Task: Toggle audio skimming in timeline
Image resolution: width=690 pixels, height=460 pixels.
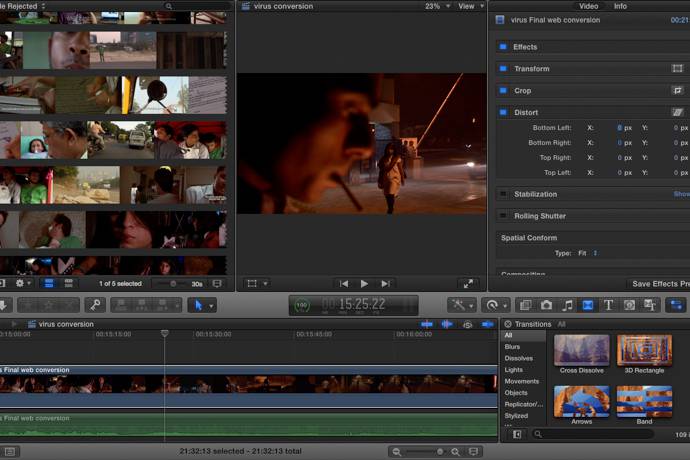Action: (x=447, y=324)
